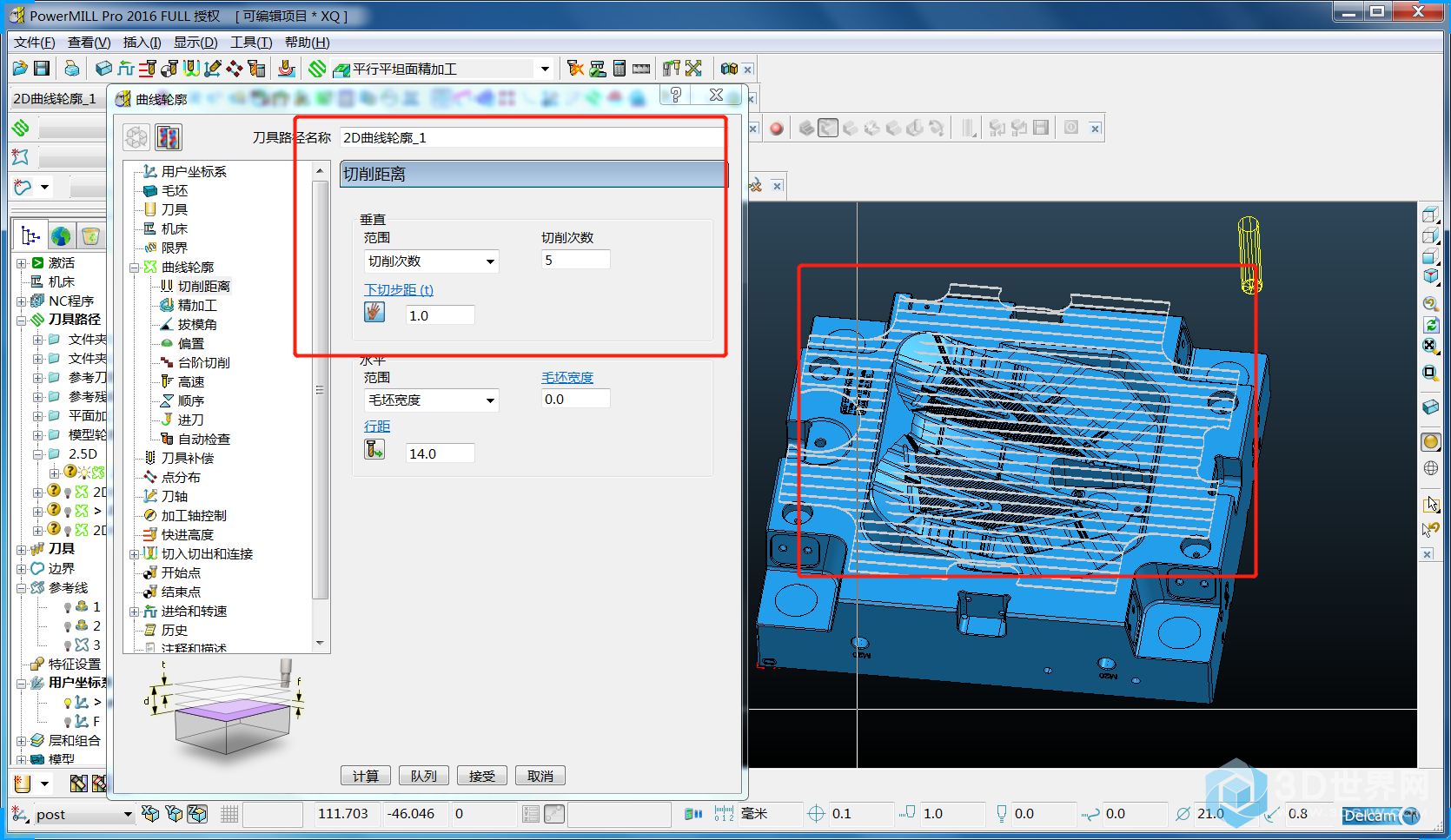This screenshot has height=840, width=1451.
Task: Toggle light bulb for workplane named >
Action: 68,703
